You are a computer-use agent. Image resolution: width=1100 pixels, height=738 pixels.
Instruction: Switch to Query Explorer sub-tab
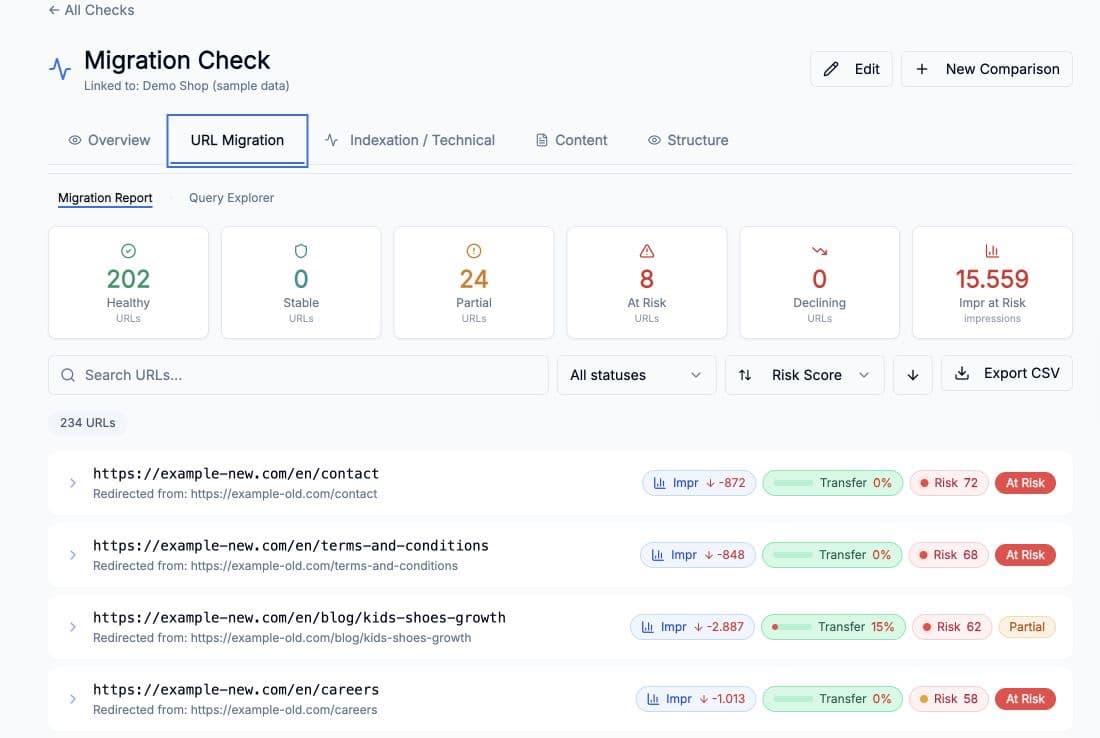click(x=232, y=198)
